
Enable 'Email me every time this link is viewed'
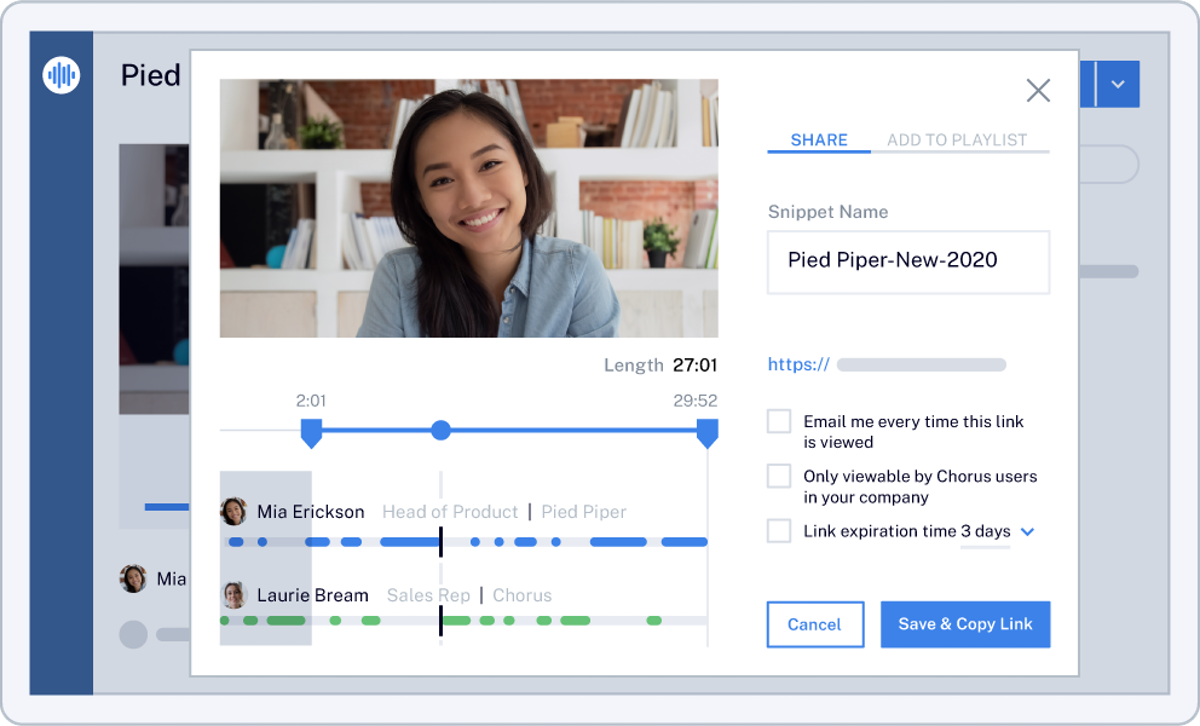[779, 422]
